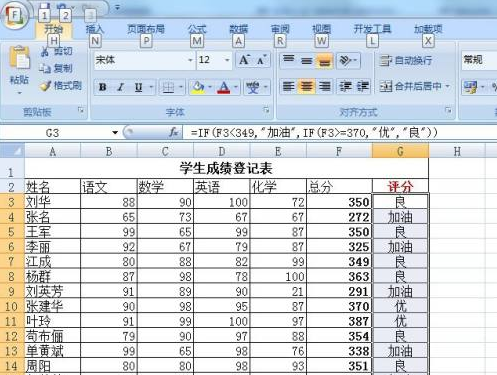
Task: Click the Name Box showing G3
Action: (53, 133)
